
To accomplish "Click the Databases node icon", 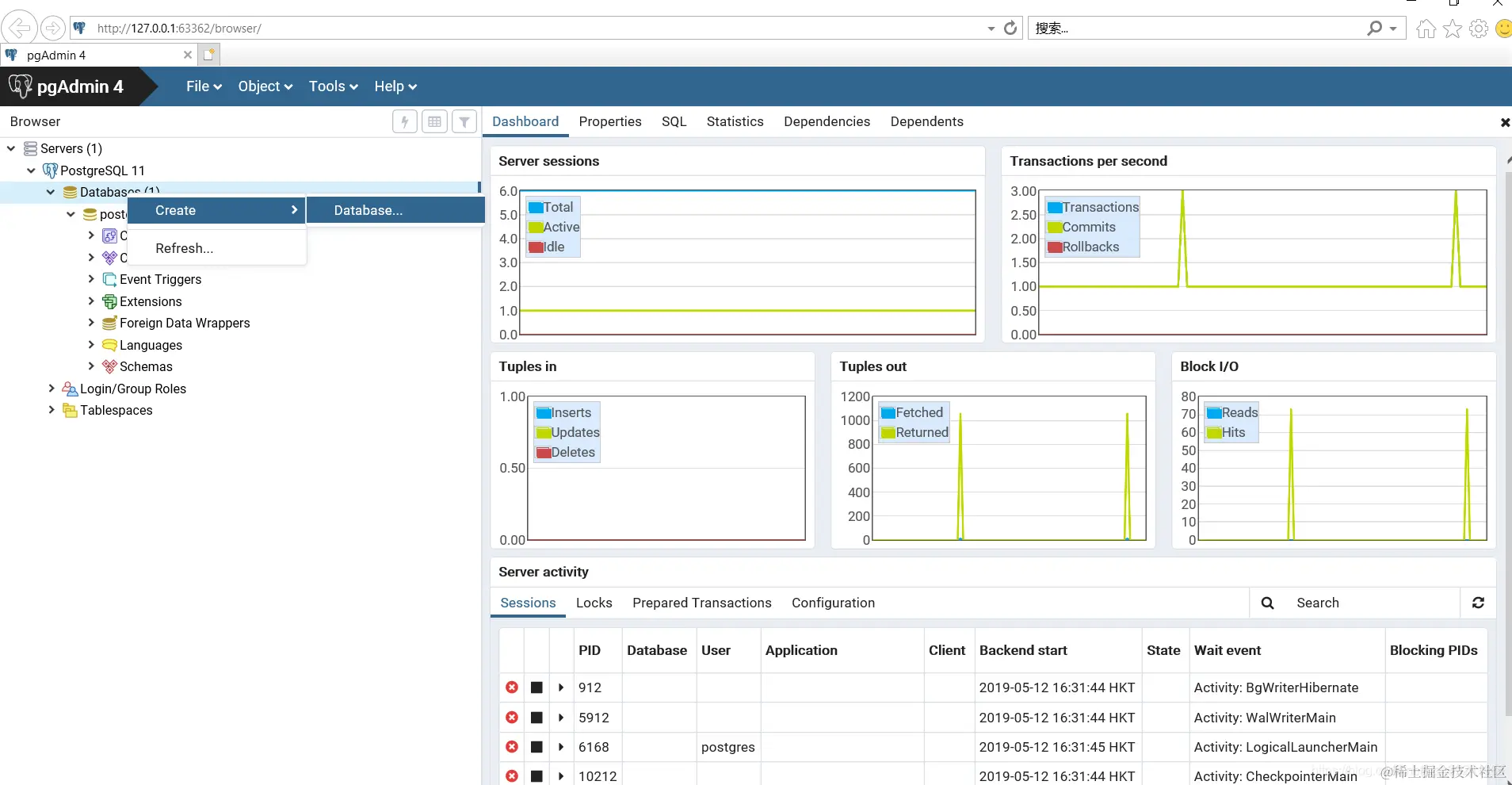I will (x=70, y=192).
